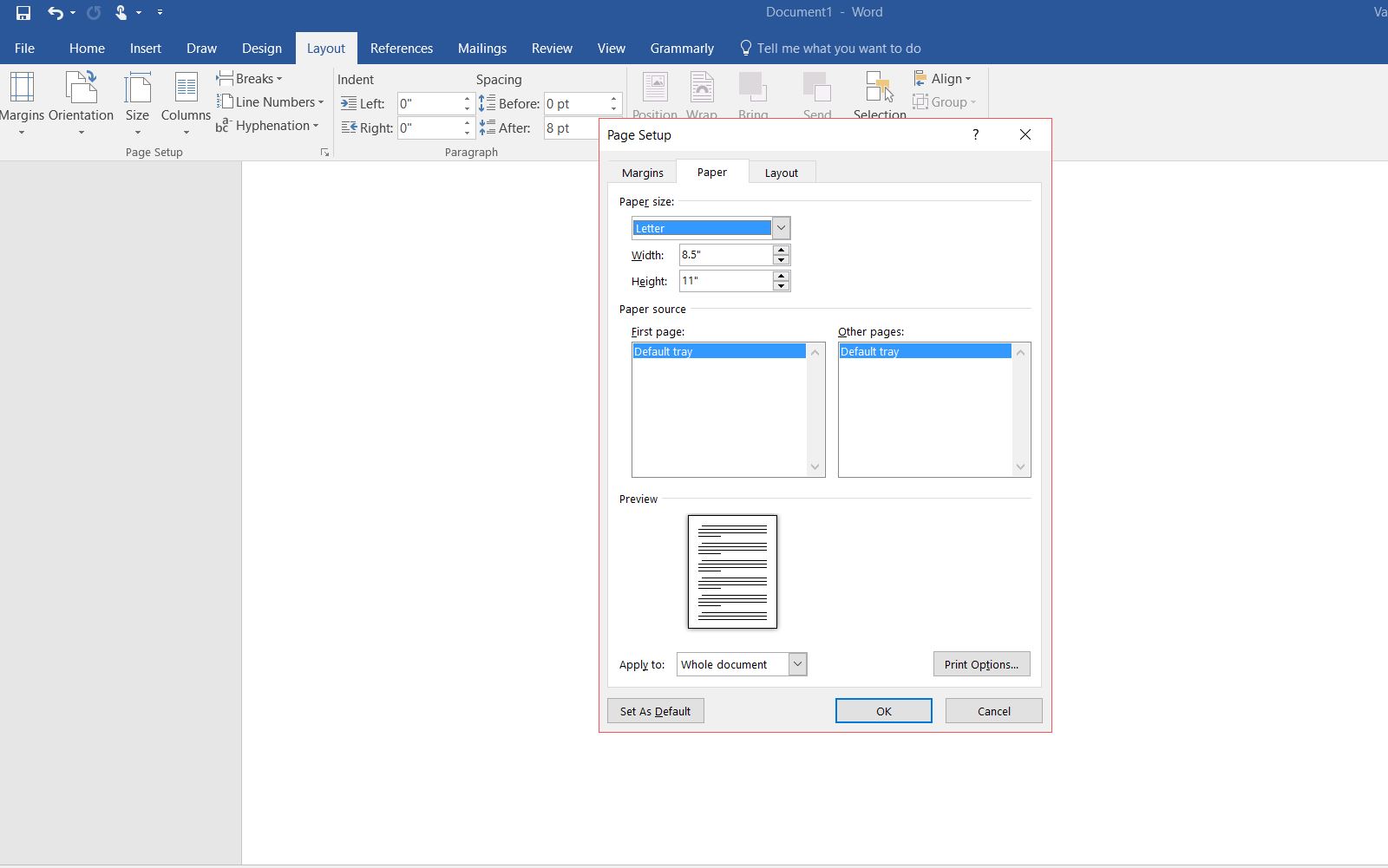Switch to the Home ribbon tab
This screenshot has width=1388, height=868.
pyautogui.click(x=87, y=49)
